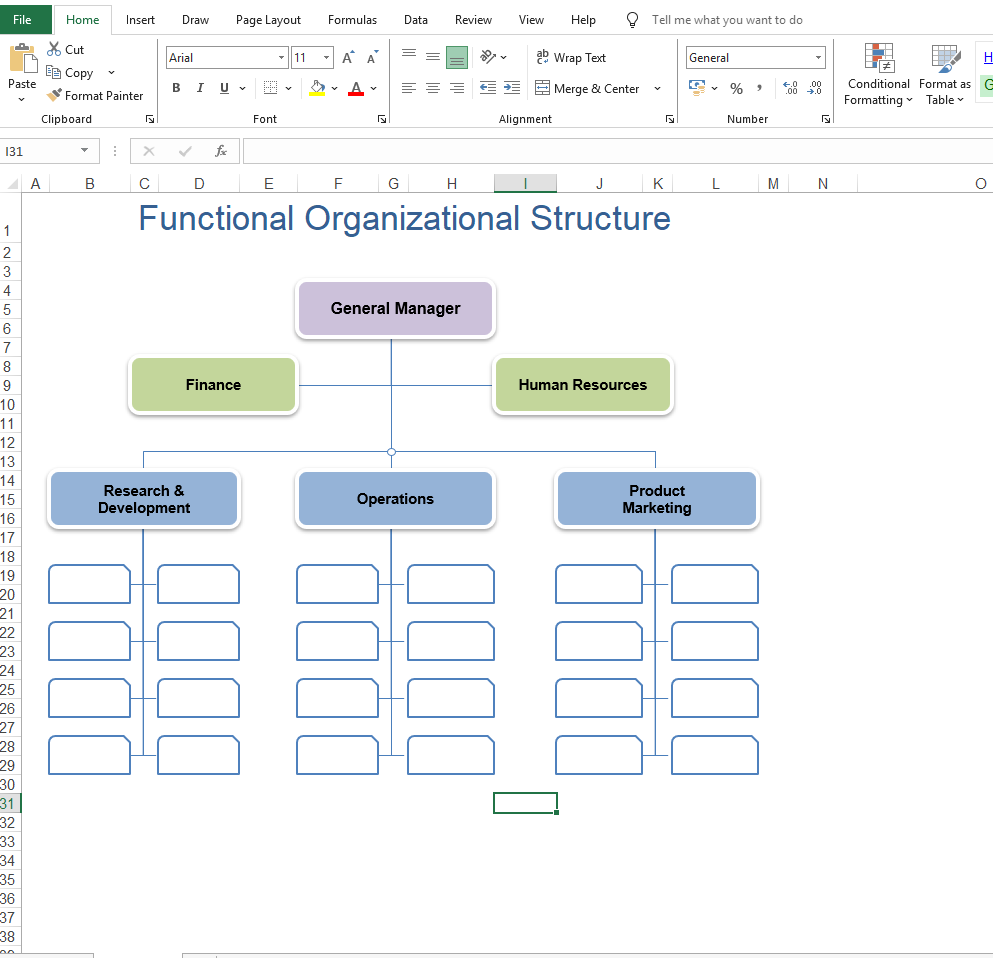Select the column I header
The height and width of the screenshot is (958, 993).
[x=525, y=184]
